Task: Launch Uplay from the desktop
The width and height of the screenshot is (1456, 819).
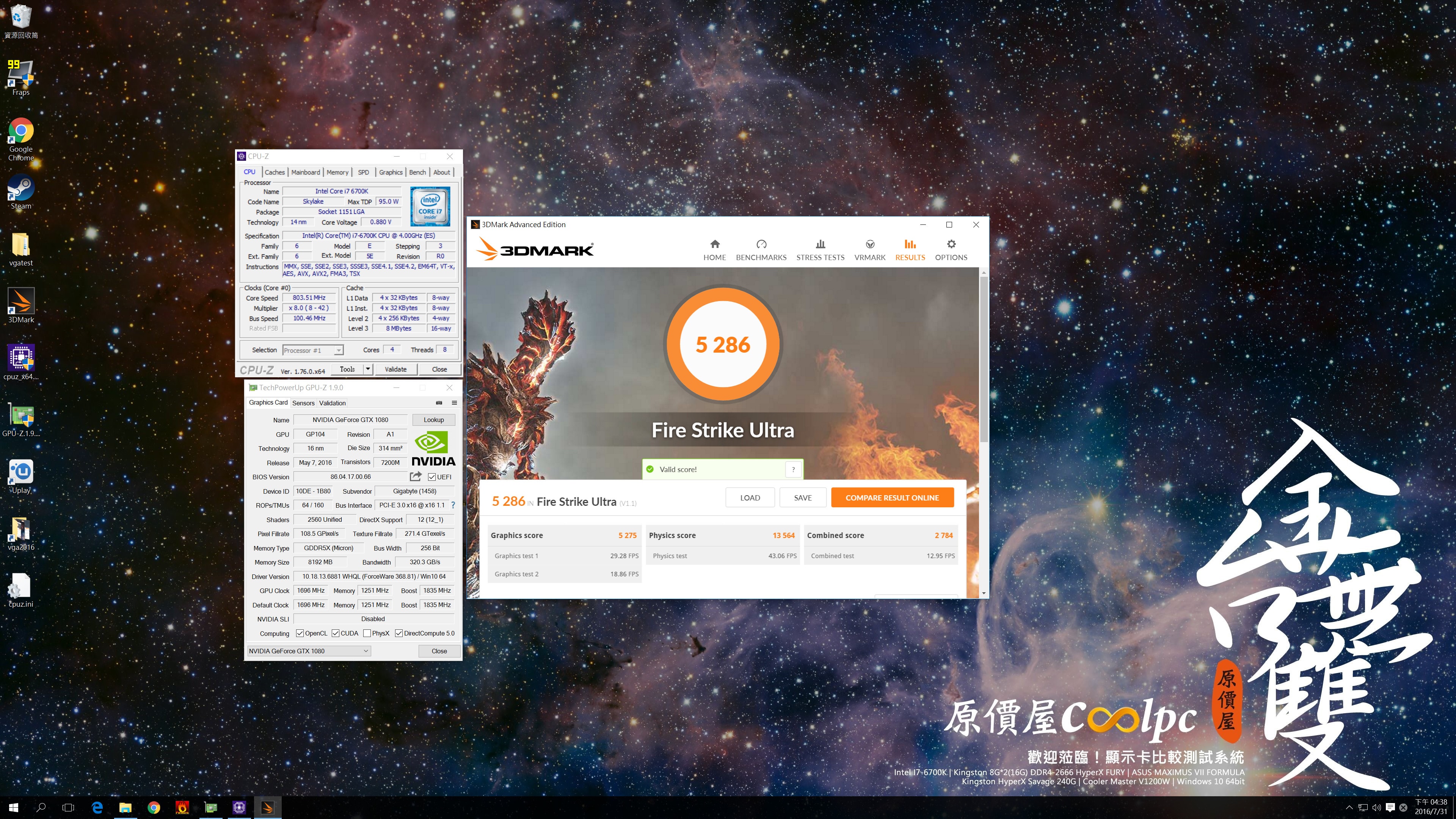Action: (21, 476)
